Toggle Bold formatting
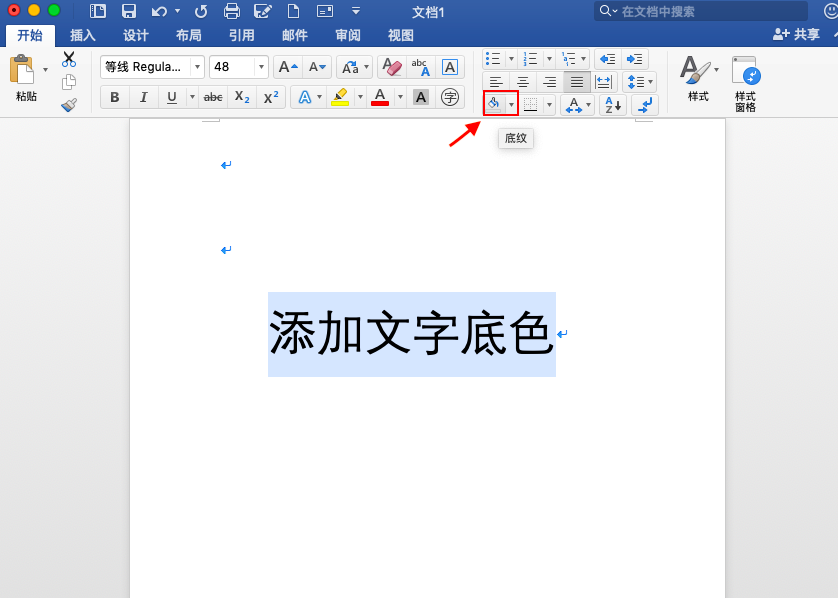The image size is (838, 598). click(114, 97)
